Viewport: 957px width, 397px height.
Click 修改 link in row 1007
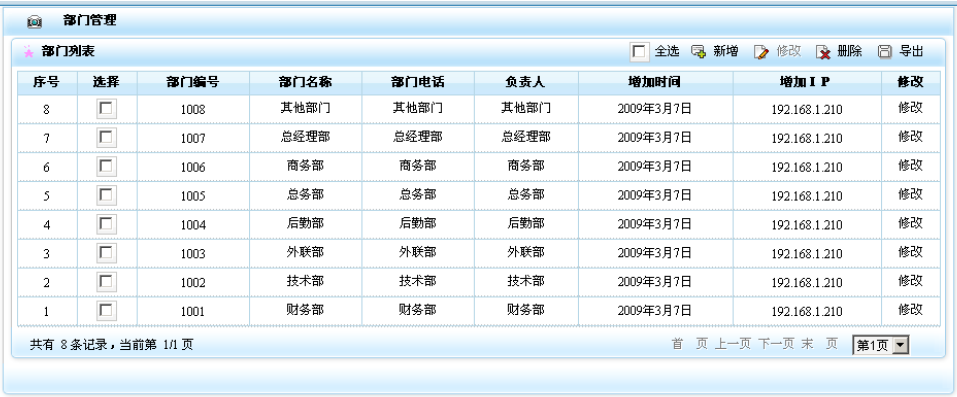tap(910, 136)
